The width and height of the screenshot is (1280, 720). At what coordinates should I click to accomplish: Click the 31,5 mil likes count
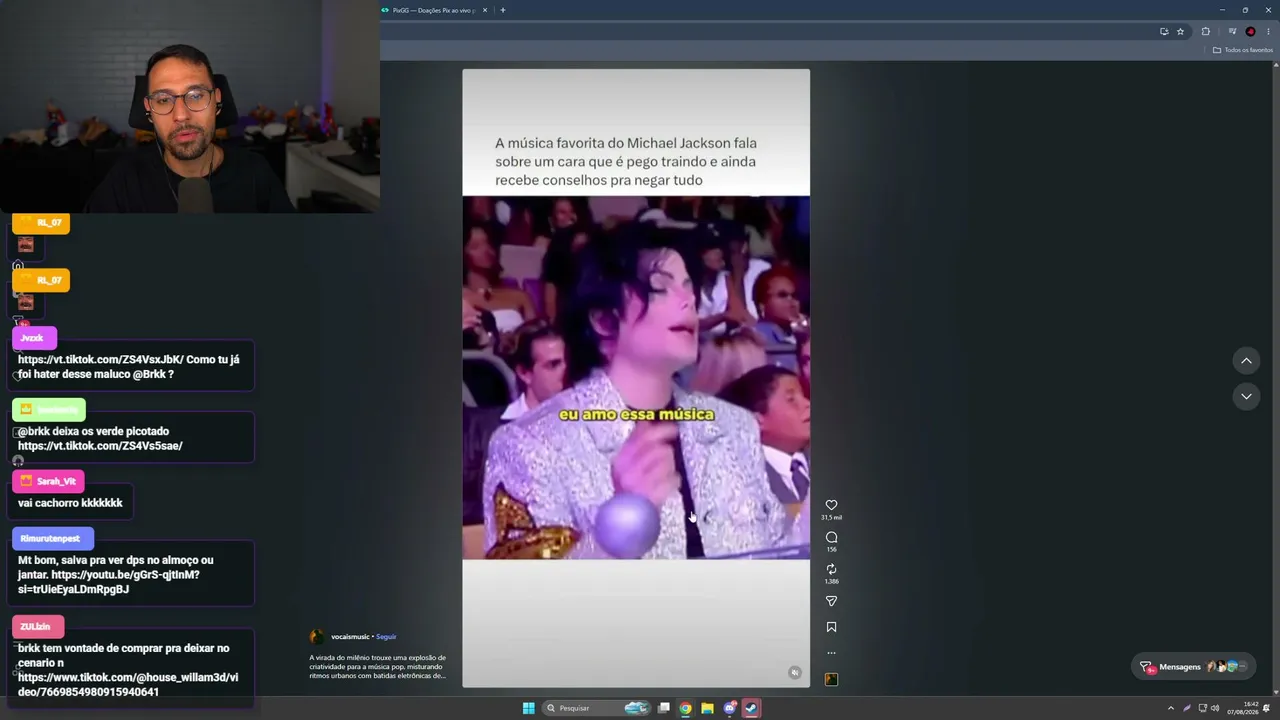831,518
